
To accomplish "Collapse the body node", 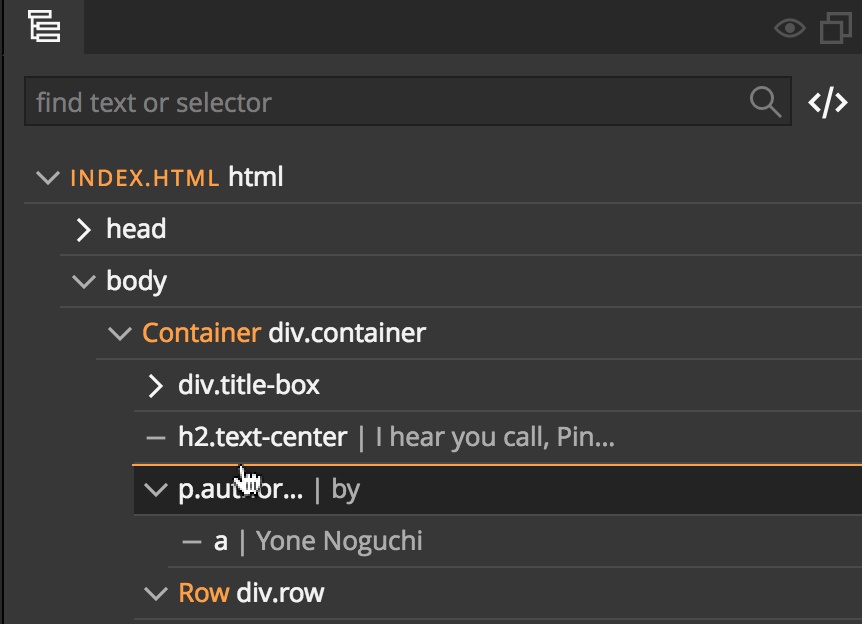I will pyautogui.click(x=84, y=282).
